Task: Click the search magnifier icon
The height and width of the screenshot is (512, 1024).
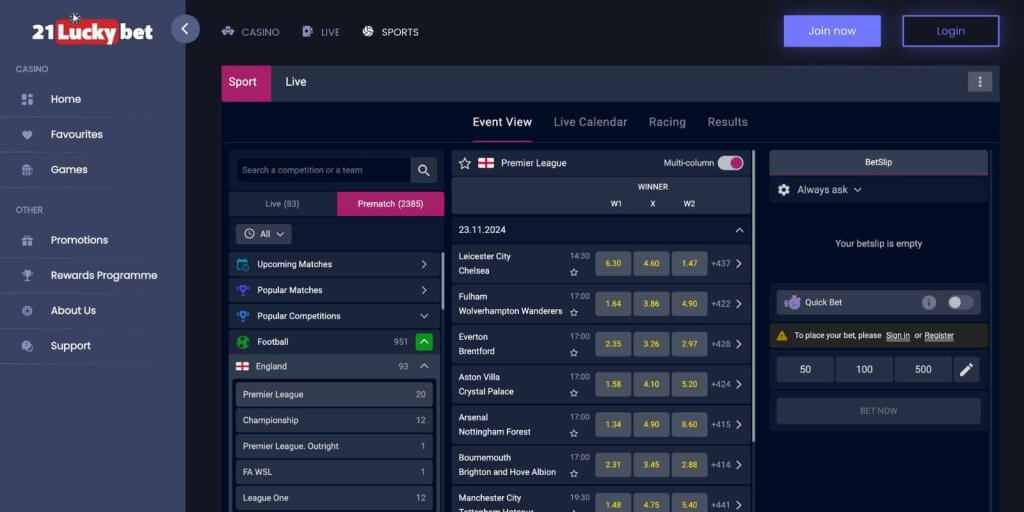Action: coord(424,170)
